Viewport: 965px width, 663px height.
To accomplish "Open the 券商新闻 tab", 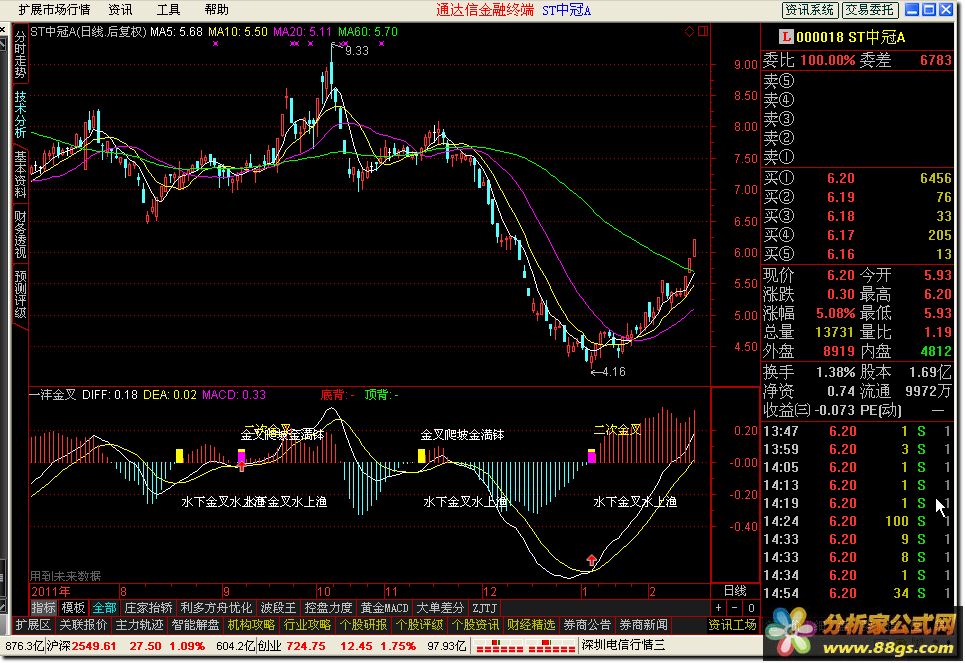I will coord(643,625).
